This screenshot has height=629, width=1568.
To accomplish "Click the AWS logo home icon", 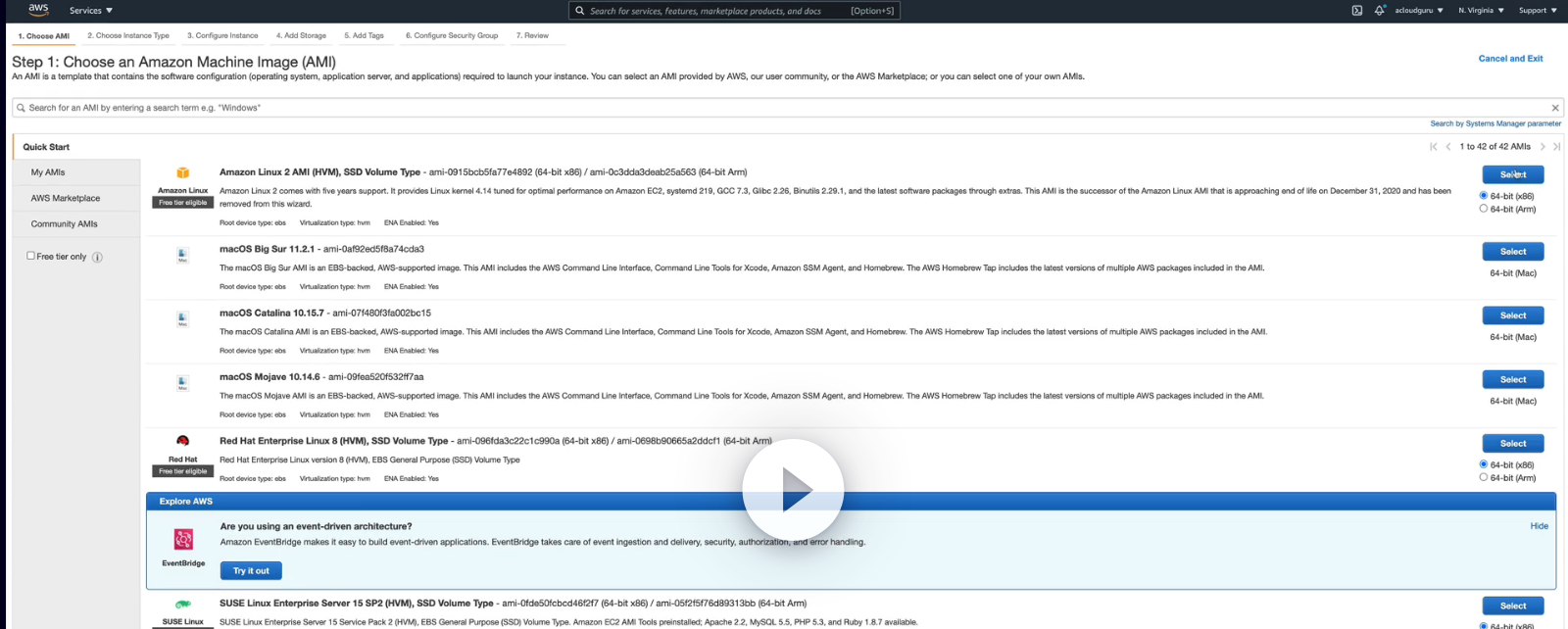I will [x=38, y=10].
